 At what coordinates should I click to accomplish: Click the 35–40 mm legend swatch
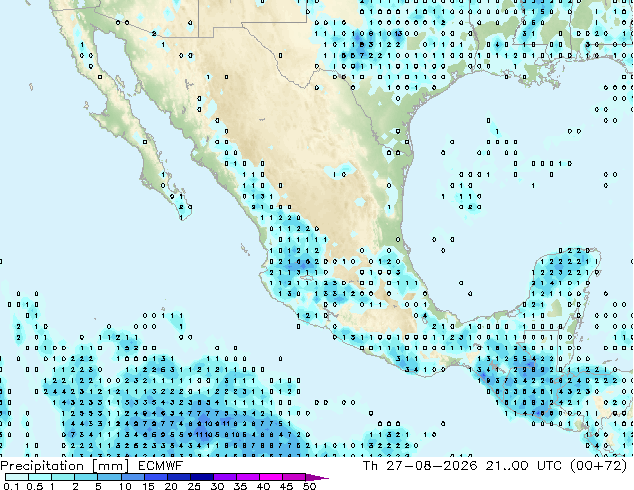(247, 477)
